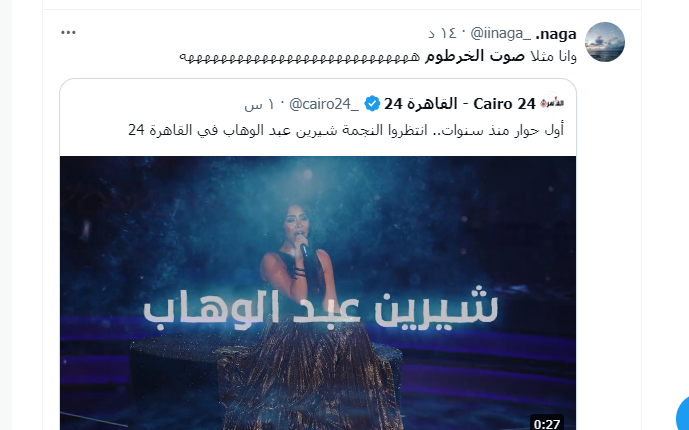The image size is (689, 430).
Task: Click the small Cairo 24 logo avatar
Action: click(x=552, y=104)
